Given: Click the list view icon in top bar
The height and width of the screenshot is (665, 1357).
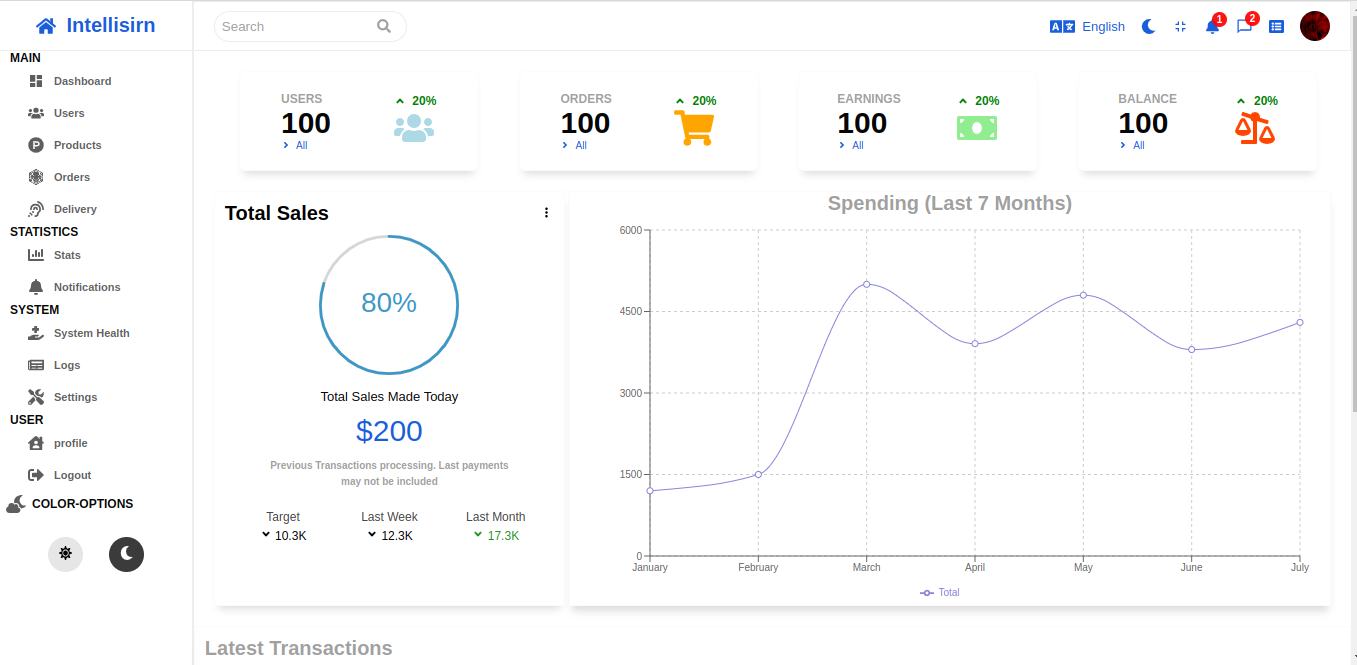Looking at the screenshot, I should coord(1276,27).
